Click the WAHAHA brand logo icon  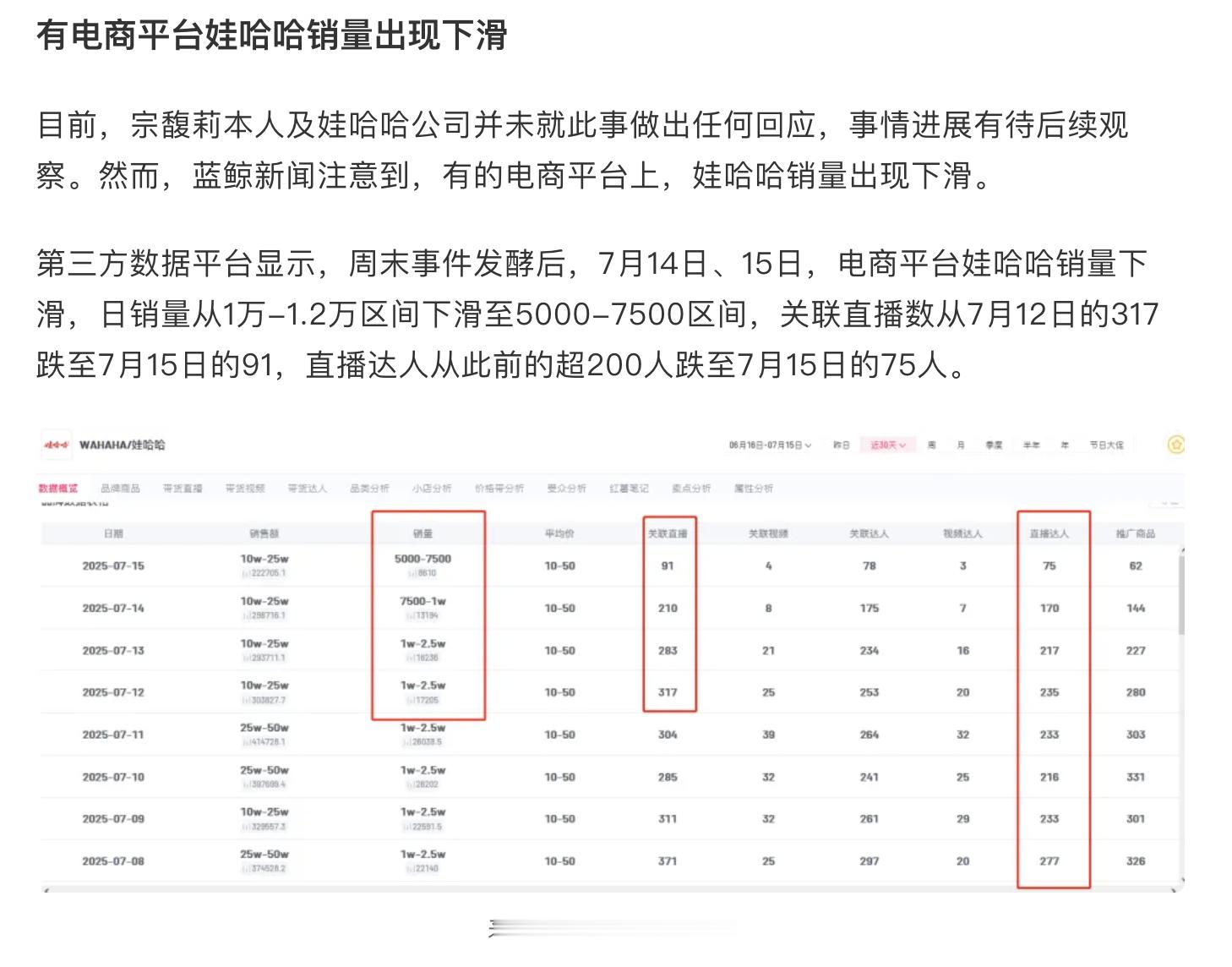(57, 445)
